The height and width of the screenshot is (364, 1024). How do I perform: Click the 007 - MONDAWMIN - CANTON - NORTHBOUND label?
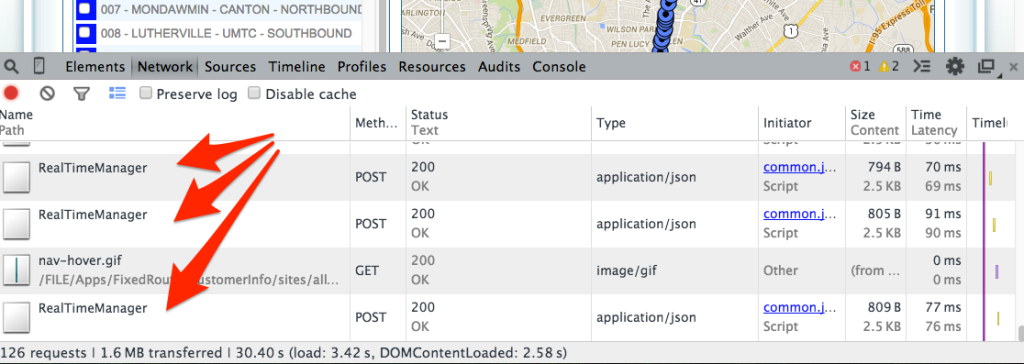point(231,10)
